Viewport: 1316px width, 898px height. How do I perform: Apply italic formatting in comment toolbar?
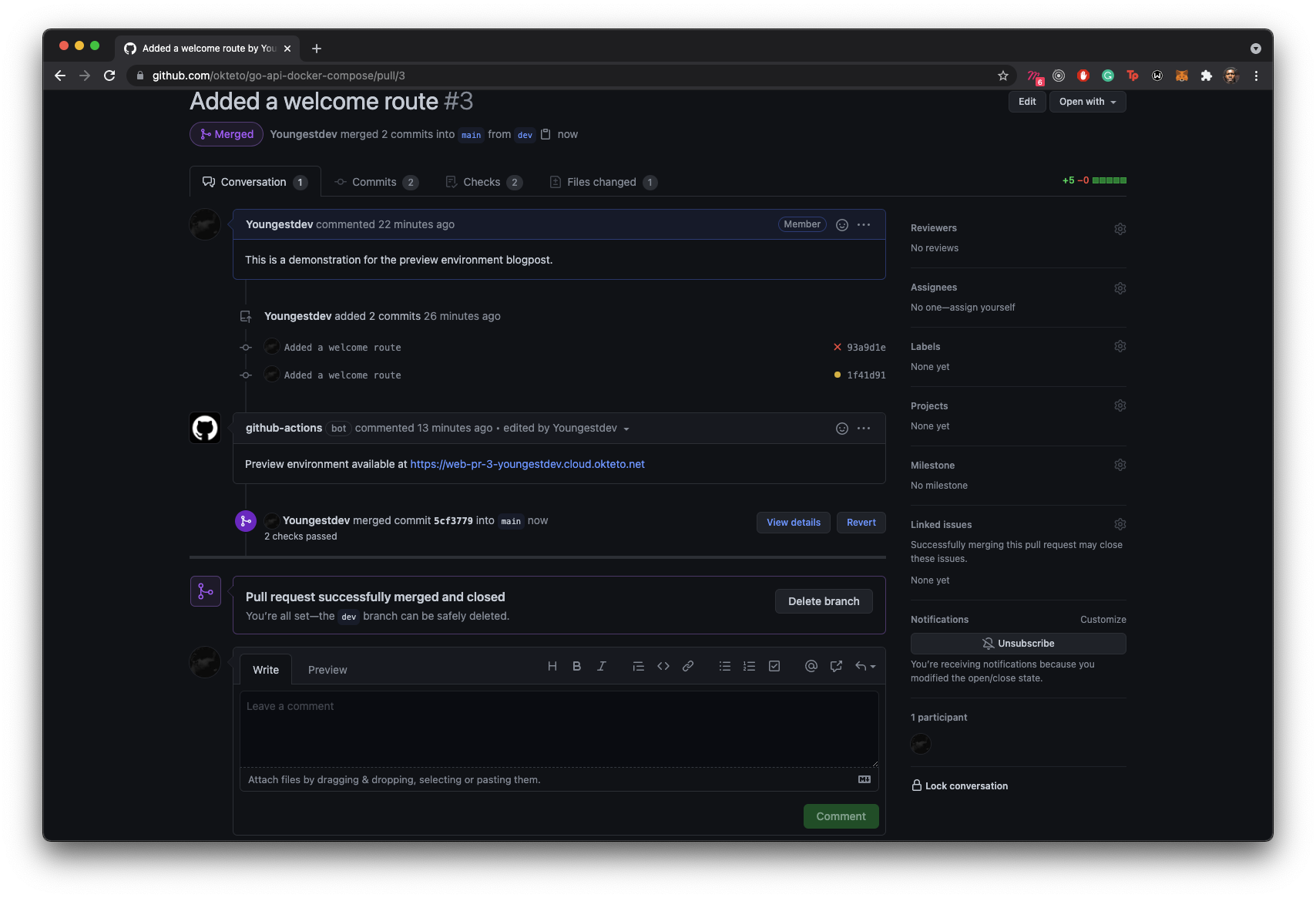pyautogui.click(x=602, y=666)
